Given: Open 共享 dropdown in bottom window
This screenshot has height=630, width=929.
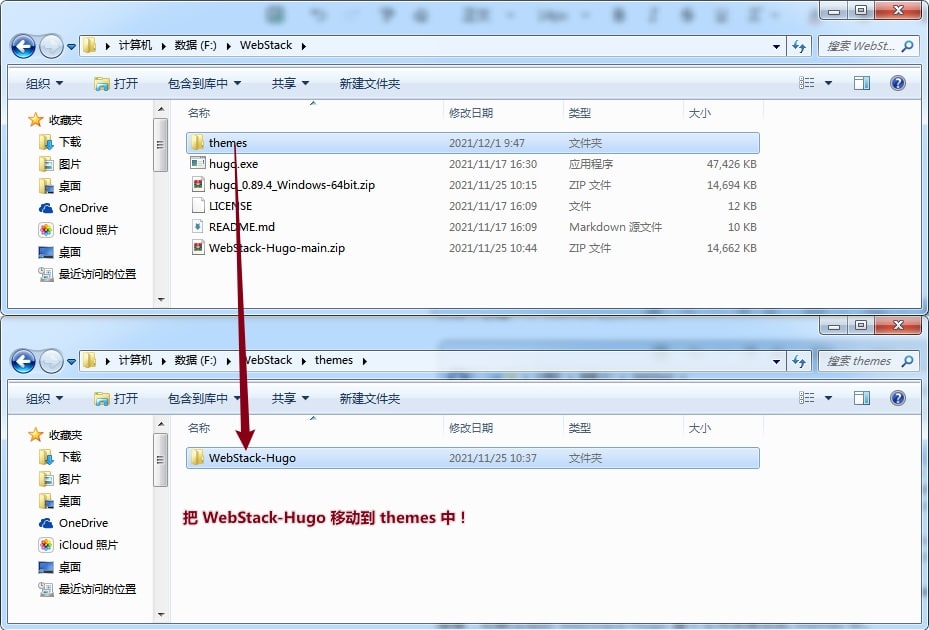Looking at the screenshot, I should click(x=290, y=398).
